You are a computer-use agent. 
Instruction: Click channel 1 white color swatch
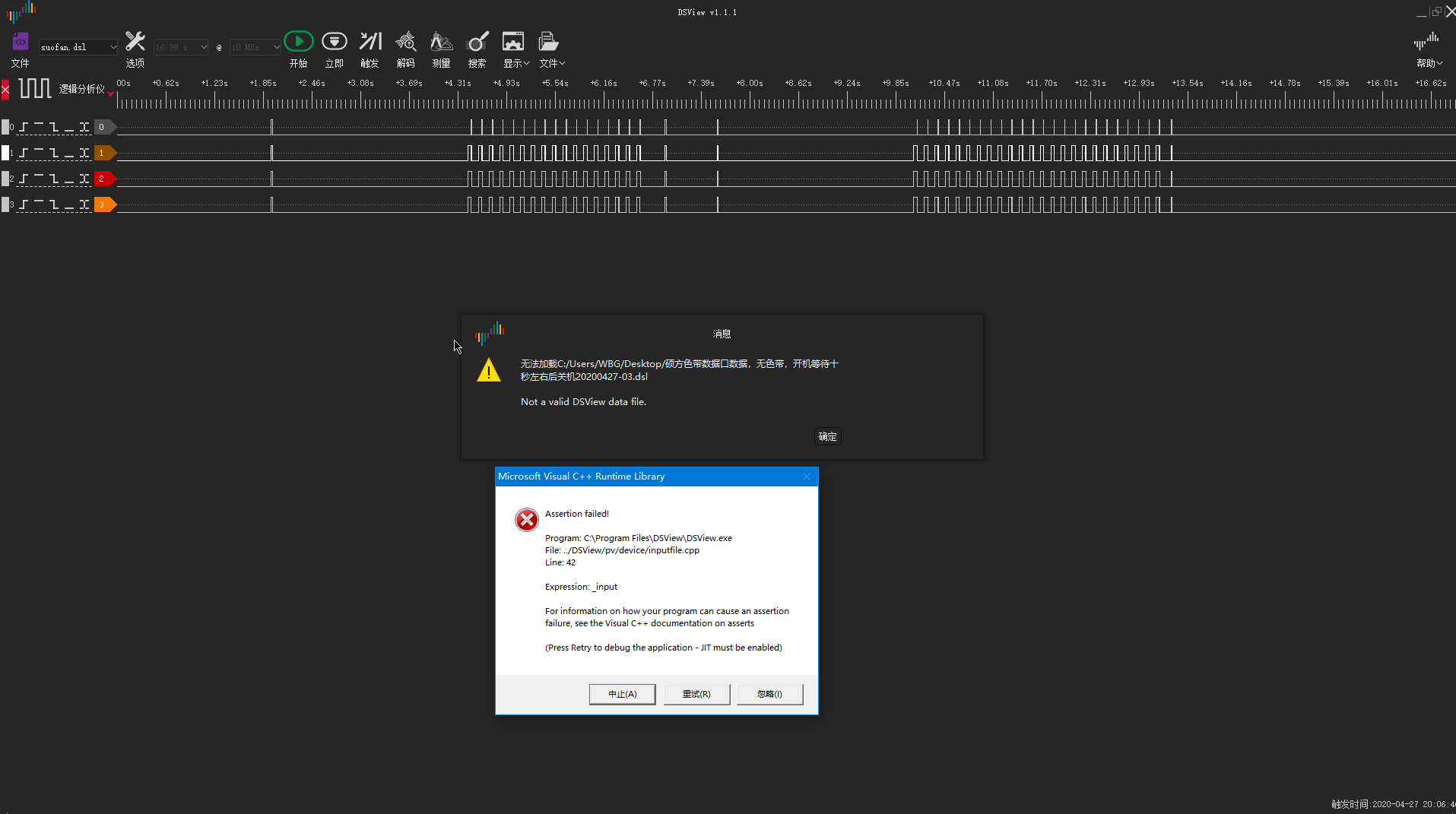coord(5,153)
